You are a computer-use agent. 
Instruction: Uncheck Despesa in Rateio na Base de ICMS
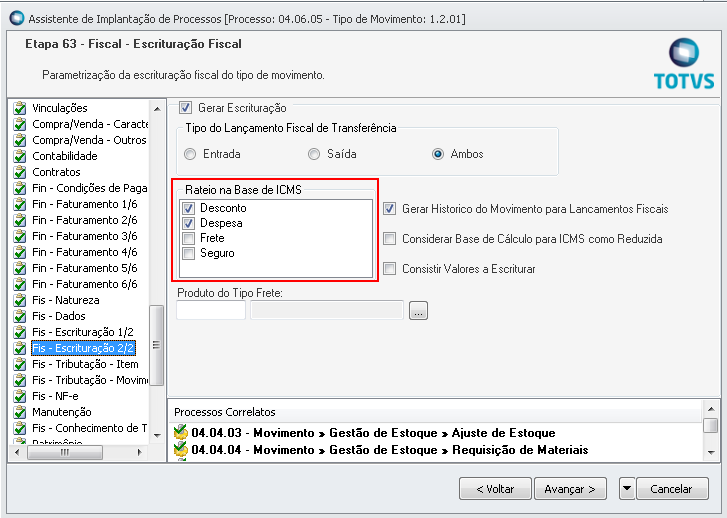188,223
